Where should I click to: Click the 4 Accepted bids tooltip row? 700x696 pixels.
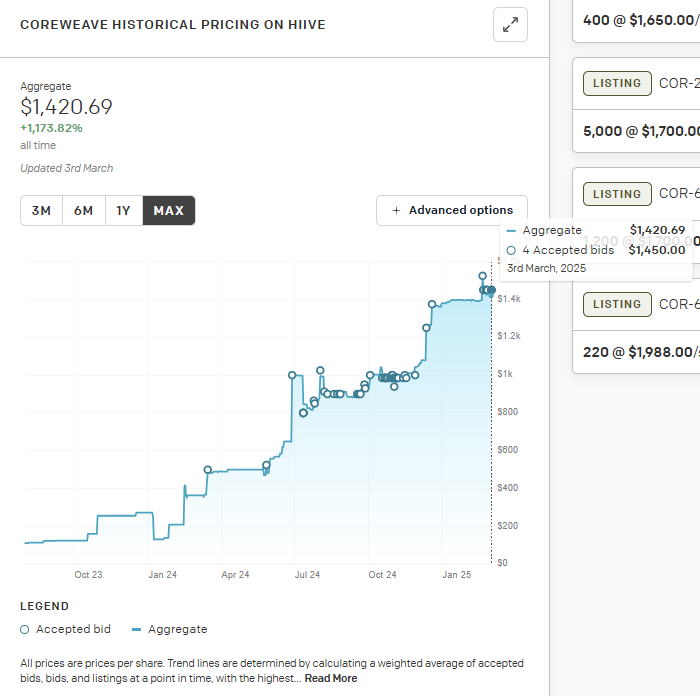point(596,250)
